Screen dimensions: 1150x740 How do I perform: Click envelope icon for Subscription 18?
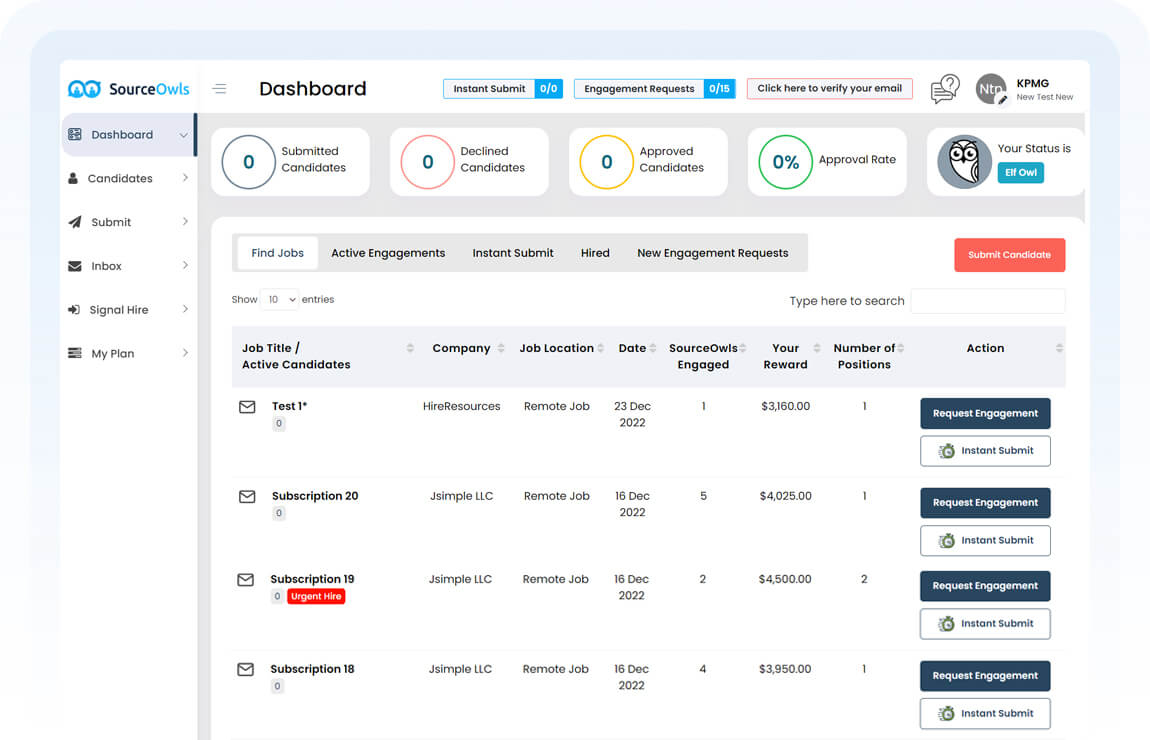tap(246, 670)
